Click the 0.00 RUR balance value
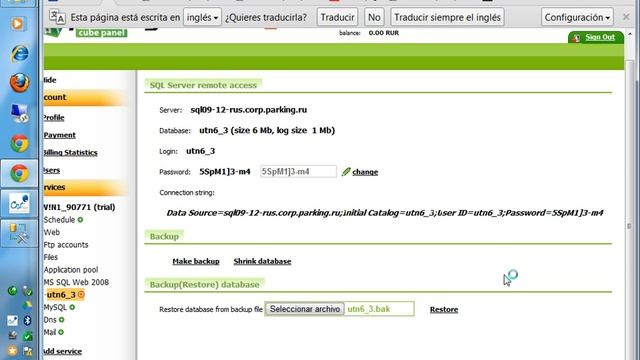The height and width of the screenshot is (360, 640). click(x=384, y=33)
